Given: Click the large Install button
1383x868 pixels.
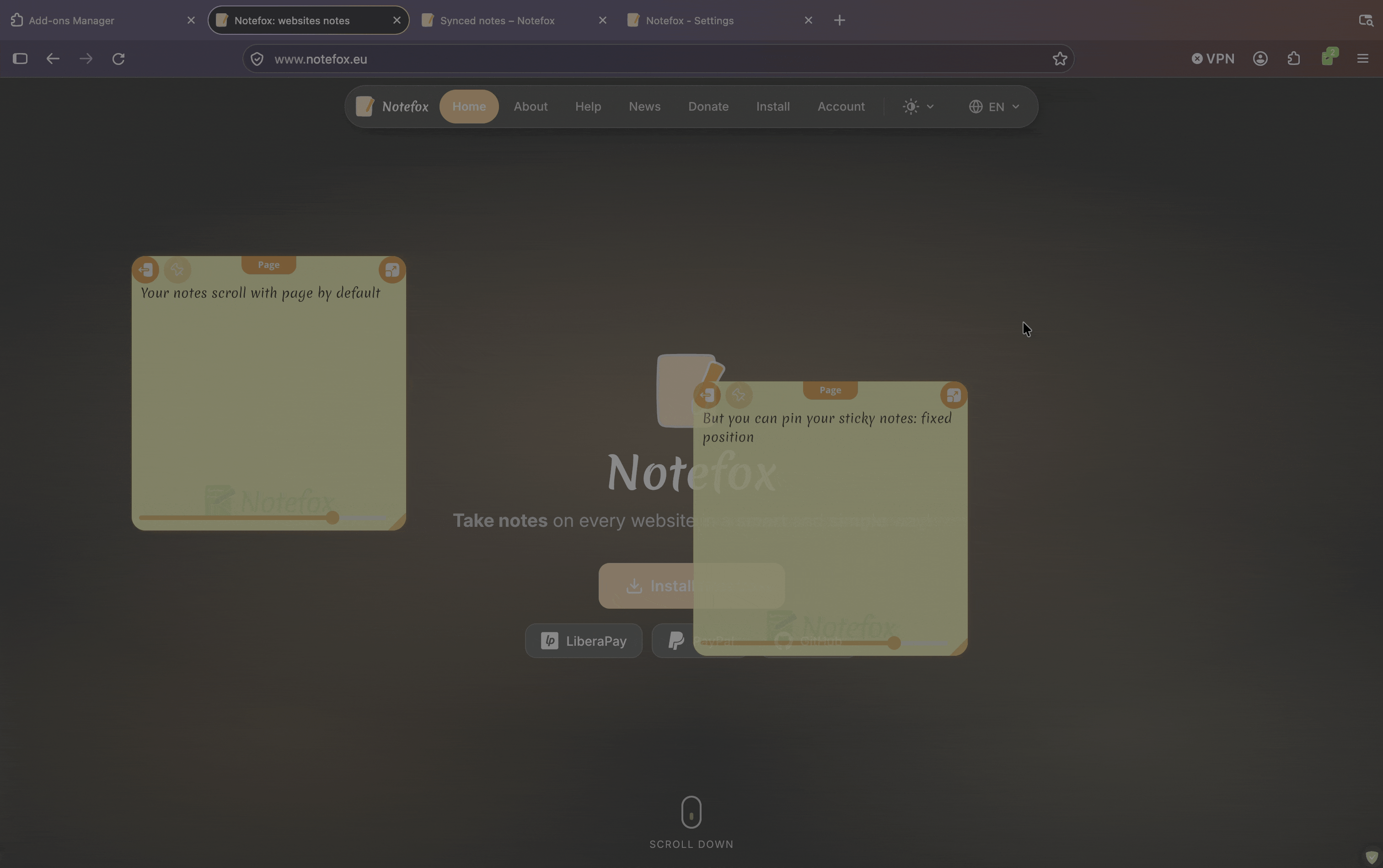Looking at the screenshot, I should [x=691, y=585].
